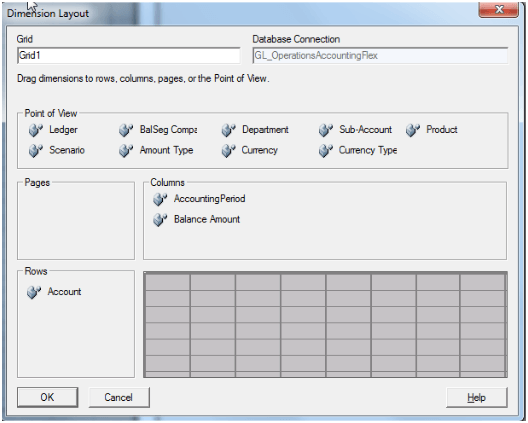Image resolution: width=528 pixels, height=423 pixels.
Task: Select the Scenario dimension icon
Action: (x=36, y=151)
